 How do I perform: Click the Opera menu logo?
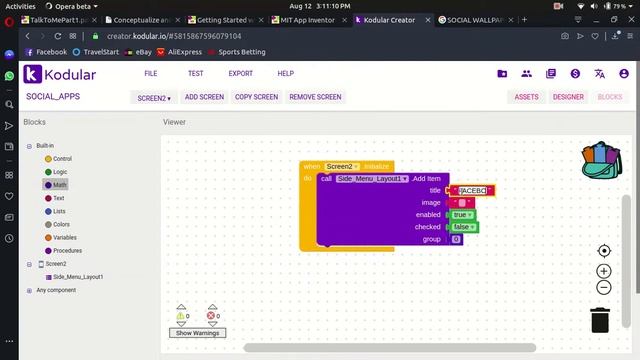click(x=9, y=22)
